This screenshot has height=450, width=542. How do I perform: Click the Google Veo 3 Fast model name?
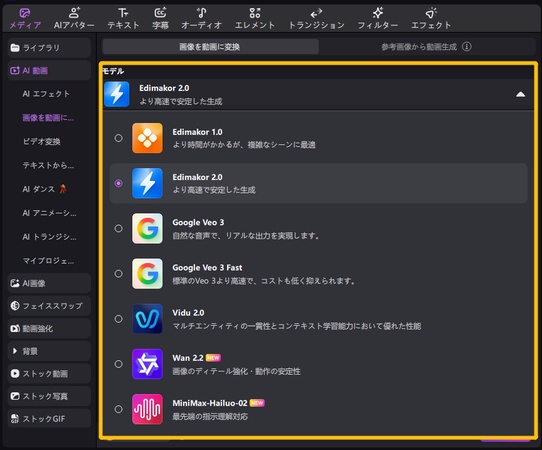[x=207, y=268]
